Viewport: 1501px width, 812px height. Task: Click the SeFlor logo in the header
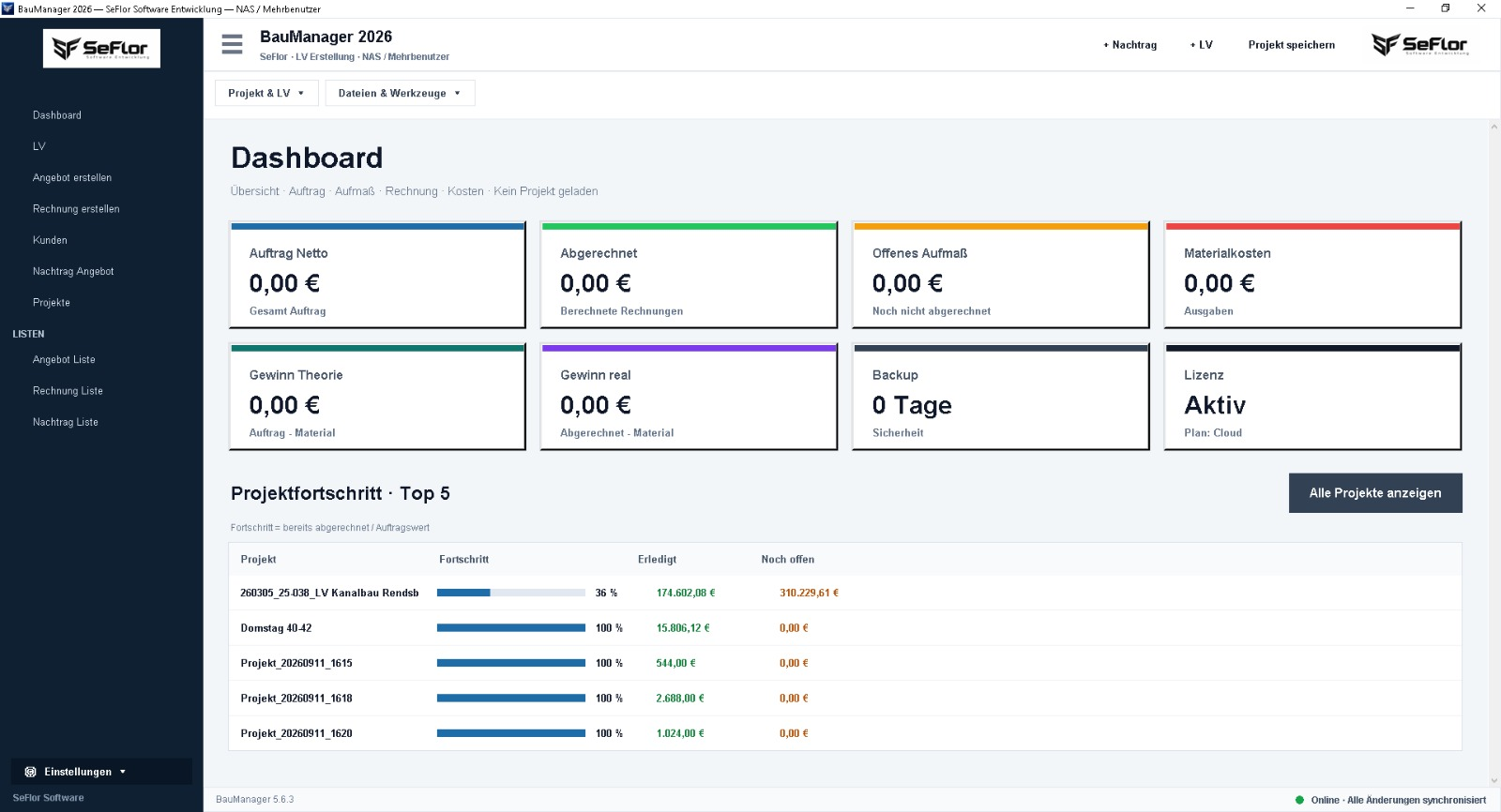(x=1419, y=45)
